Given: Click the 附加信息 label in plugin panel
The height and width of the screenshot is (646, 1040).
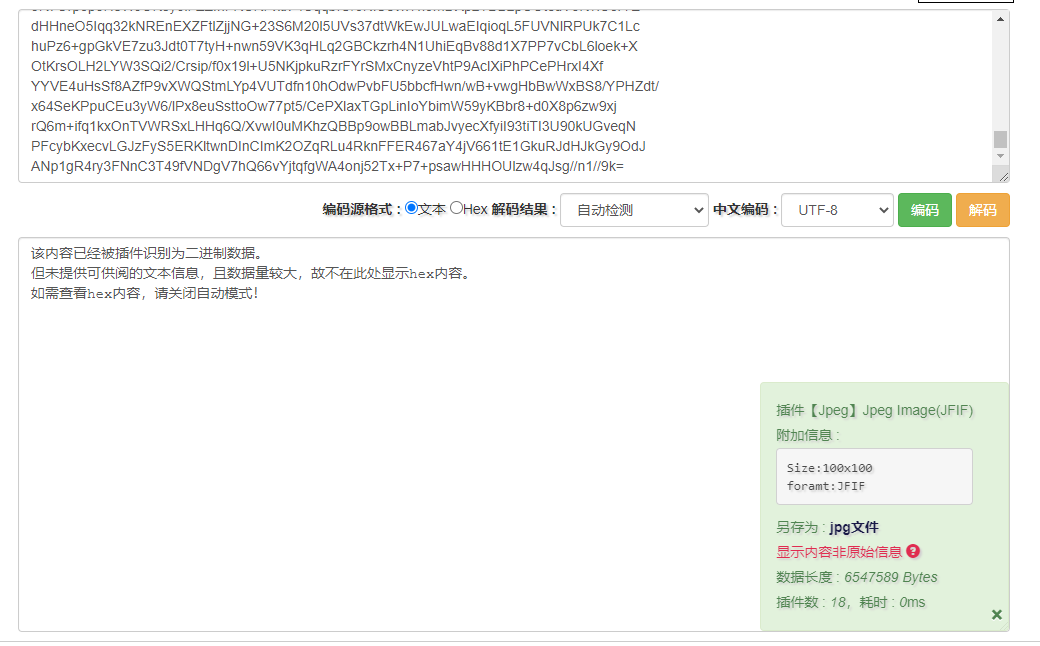Looking at the screenshot, I should [x=807, y=435].
